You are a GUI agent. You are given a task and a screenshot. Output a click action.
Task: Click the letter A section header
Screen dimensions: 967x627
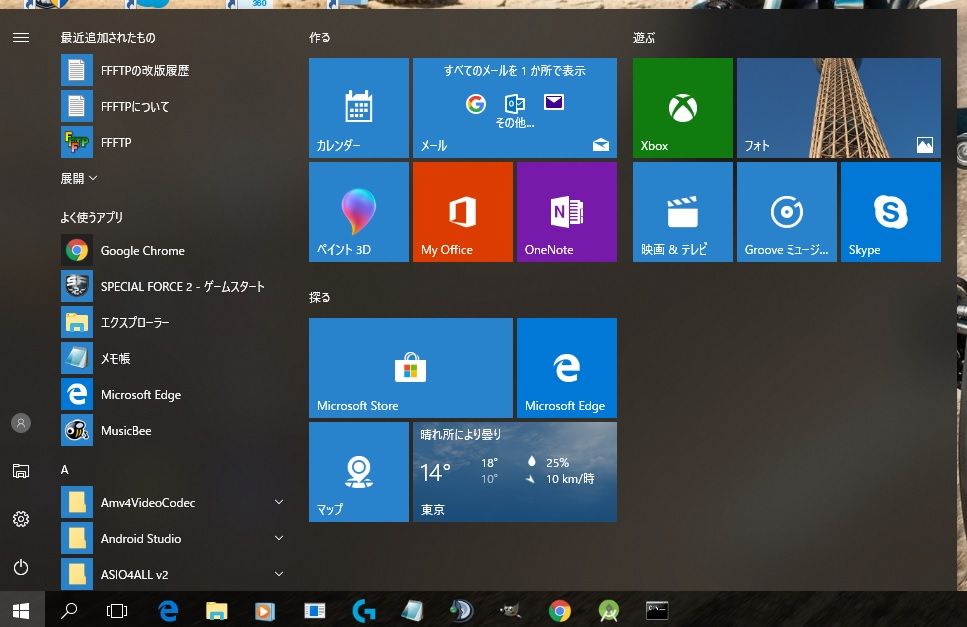click(65, 470)
